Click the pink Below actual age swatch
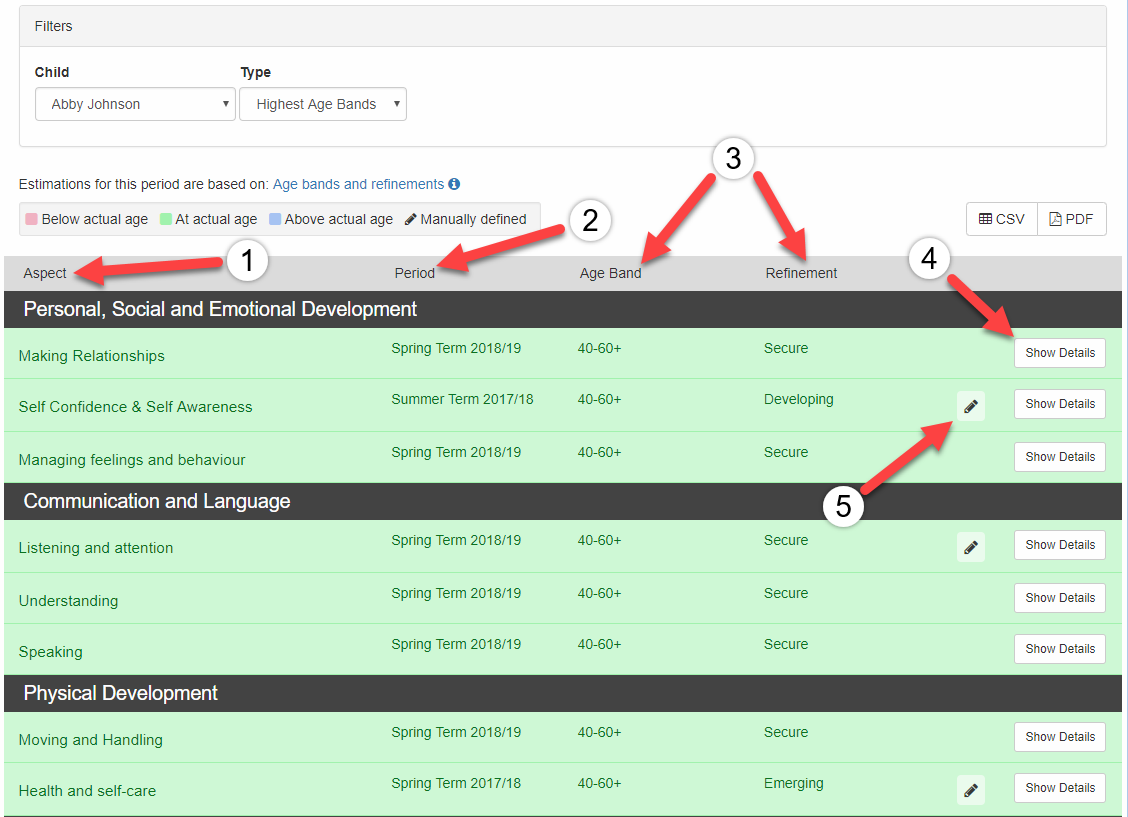The image size is (1128, 817). click(31, 219)
